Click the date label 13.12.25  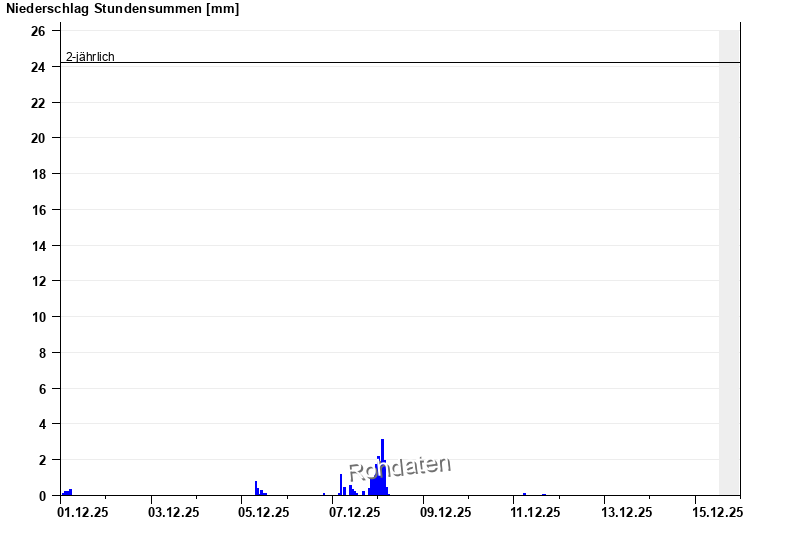pos(627,512)
